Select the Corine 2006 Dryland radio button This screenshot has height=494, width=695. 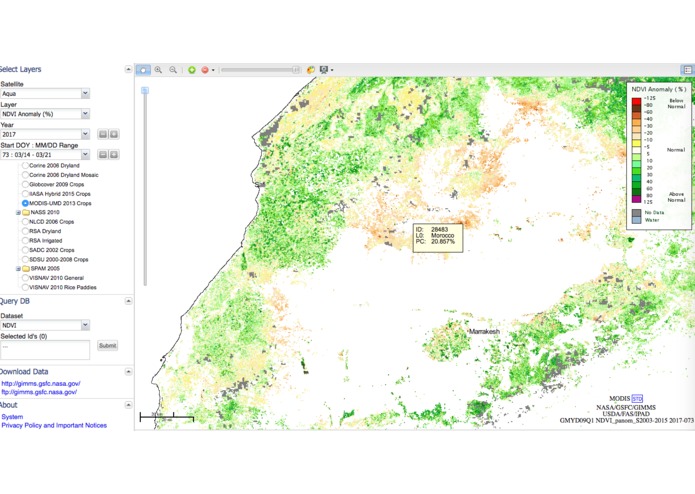click(x=25, y=165)
